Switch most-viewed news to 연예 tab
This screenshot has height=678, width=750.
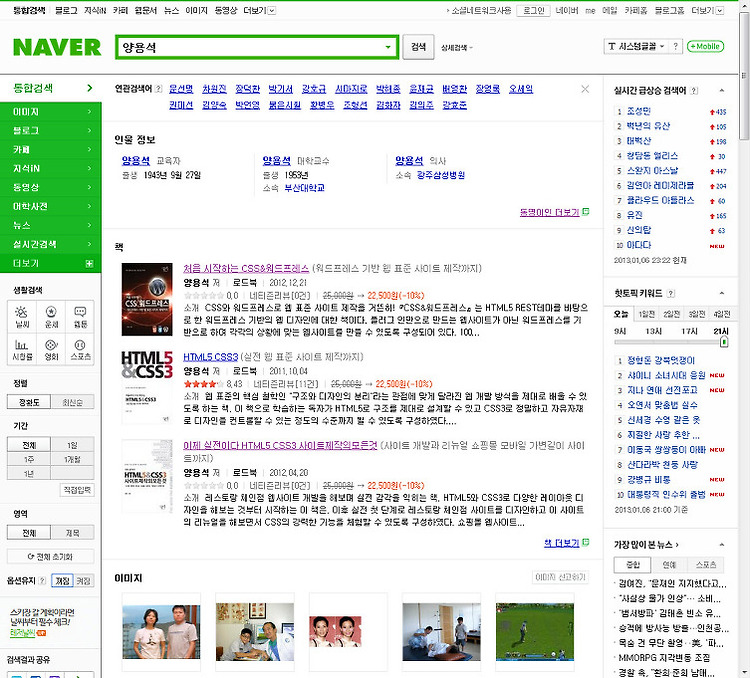(669, 565)
